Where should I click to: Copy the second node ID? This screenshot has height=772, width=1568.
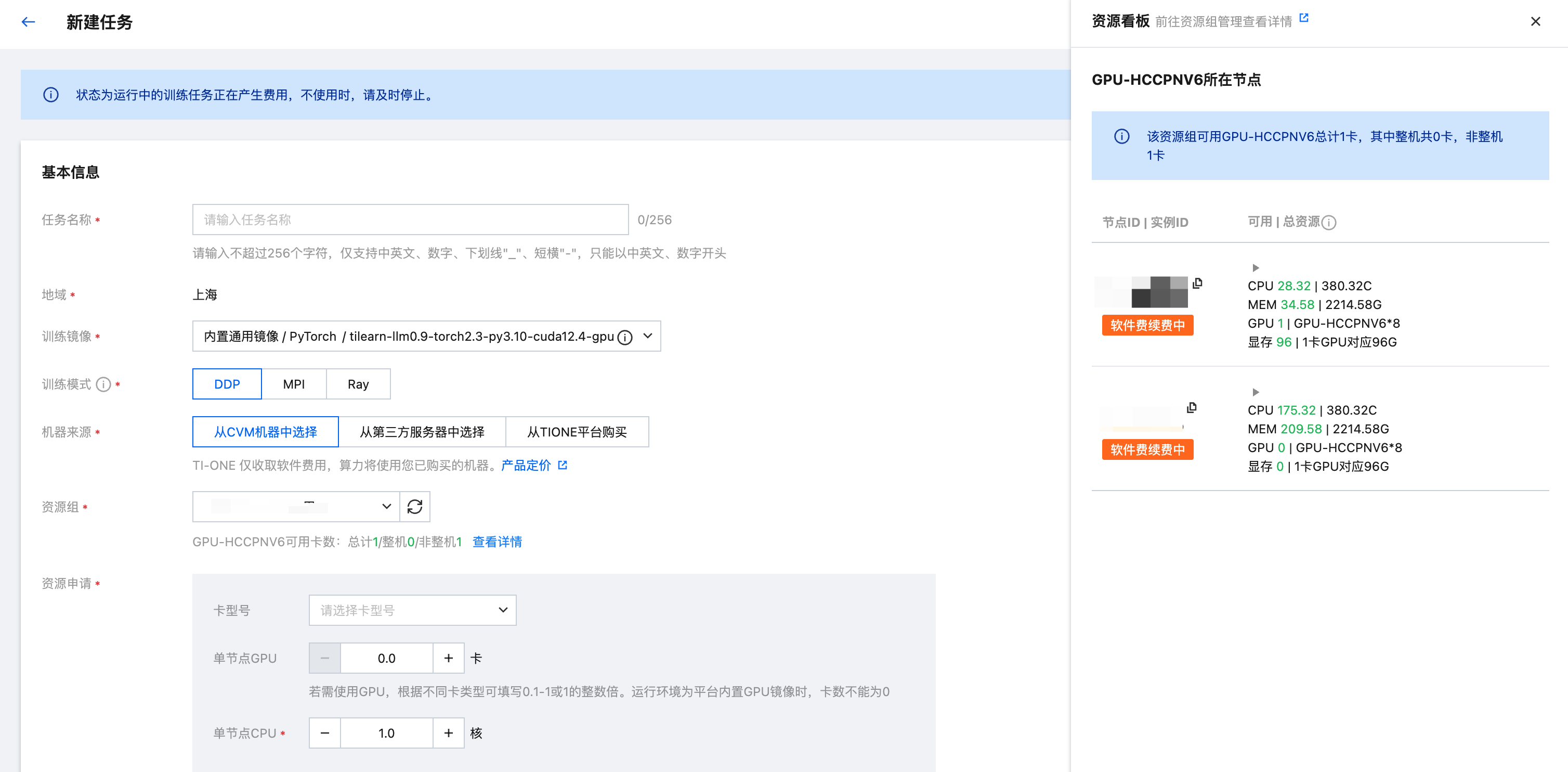click(1191, 407)
